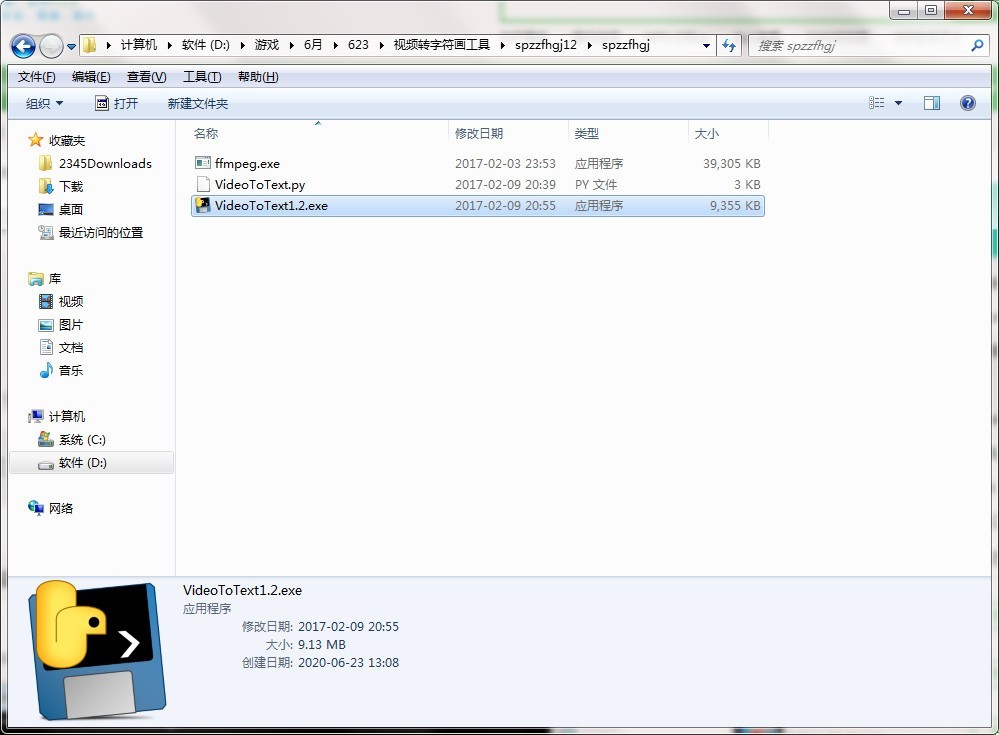Open address bar previous locations dropdown

point(706,46)
